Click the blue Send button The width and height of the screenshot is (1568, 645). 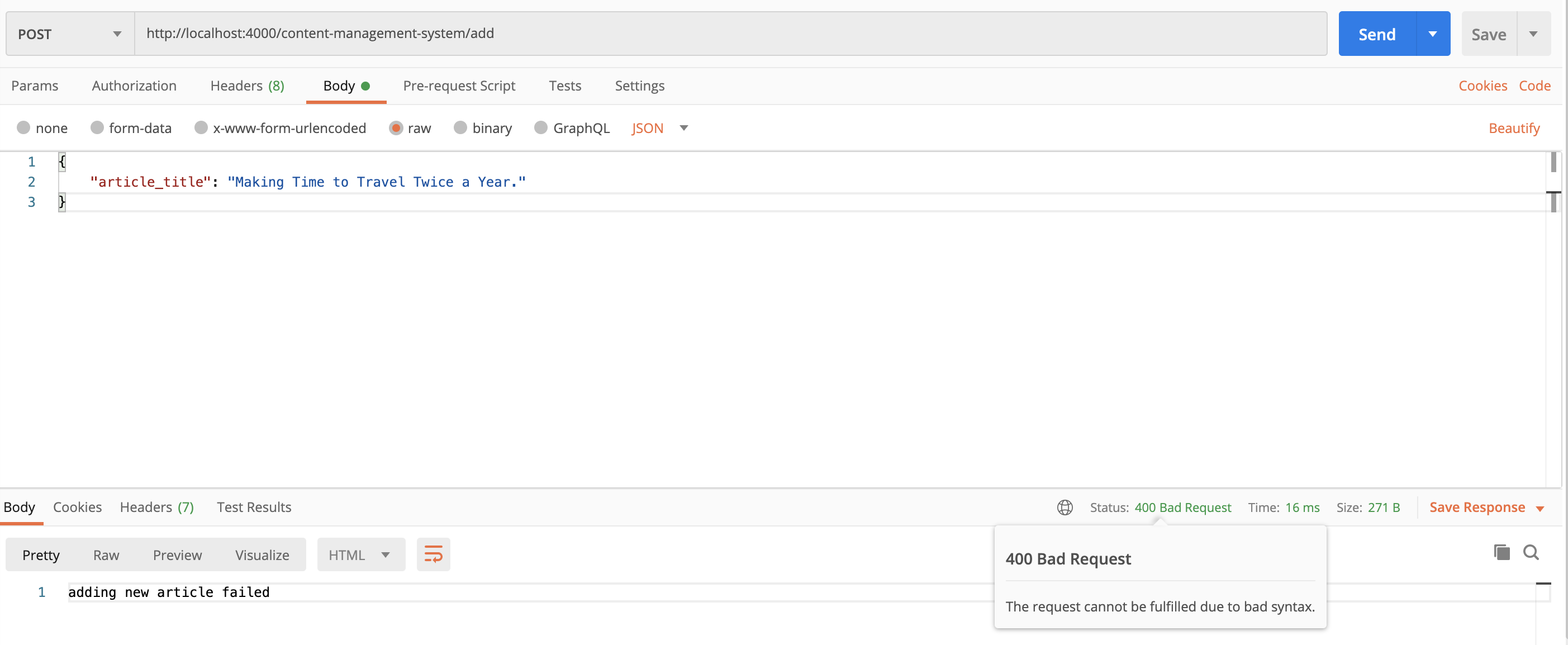coord(1376,34)
